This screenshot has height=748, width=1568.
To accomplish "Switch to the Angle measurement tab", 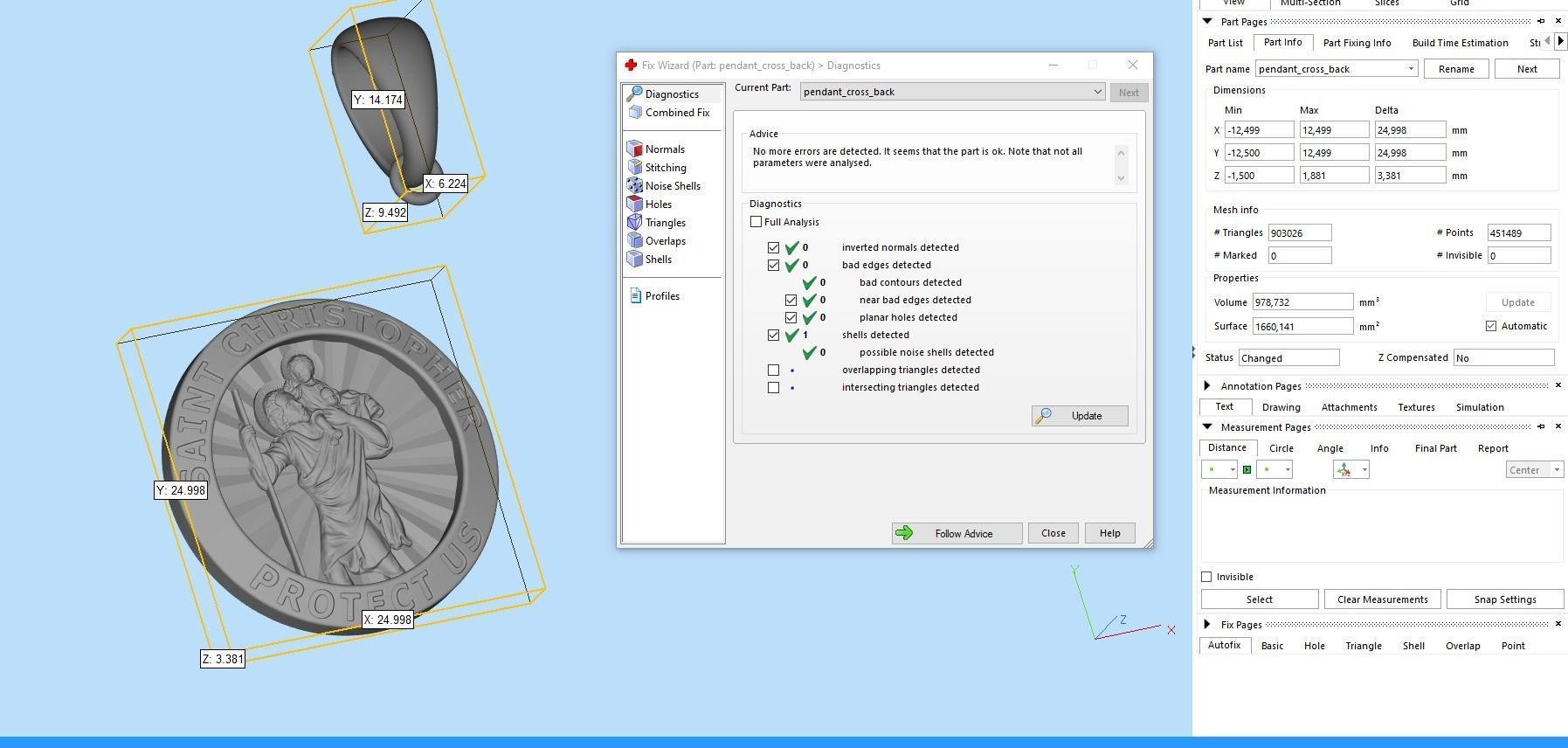I will pos(1330,448).
